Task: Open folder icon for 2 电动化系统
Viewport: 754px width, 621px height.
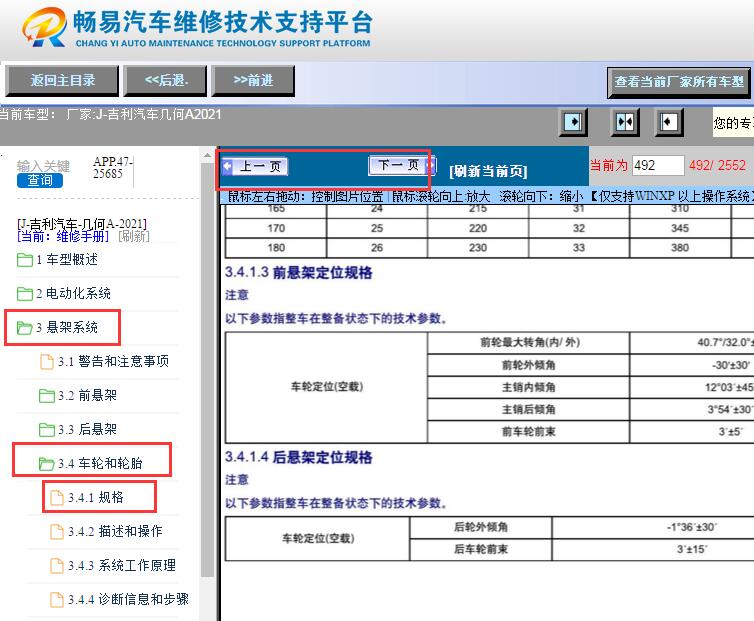Action: pos(25,293)
